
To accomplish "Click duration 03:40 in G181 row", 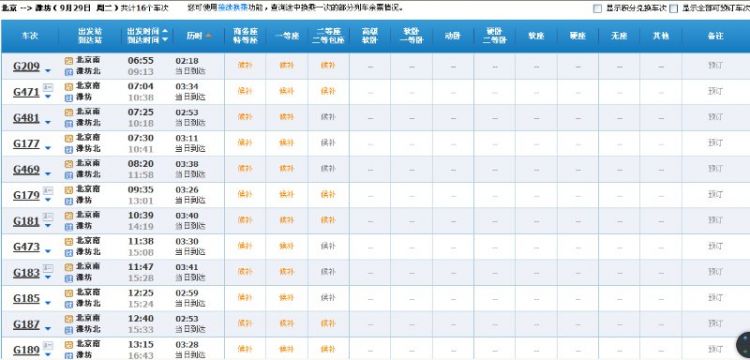I will (187, 216).
